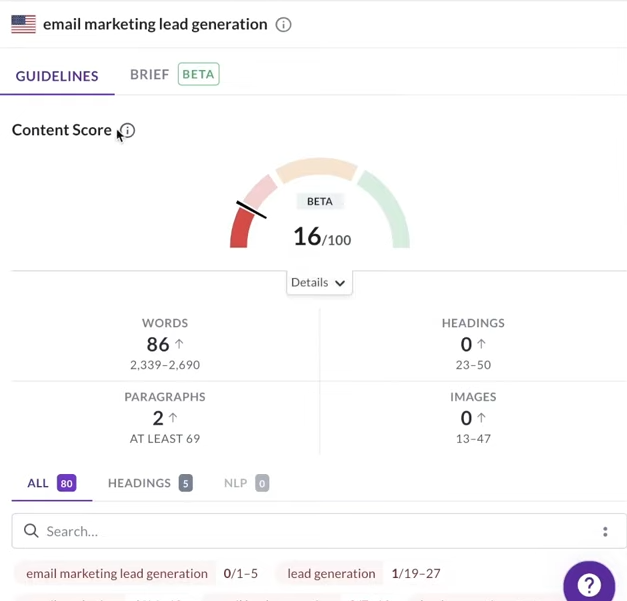Open the help question mark button
627x601 pixels.
[x=589, y=584]
